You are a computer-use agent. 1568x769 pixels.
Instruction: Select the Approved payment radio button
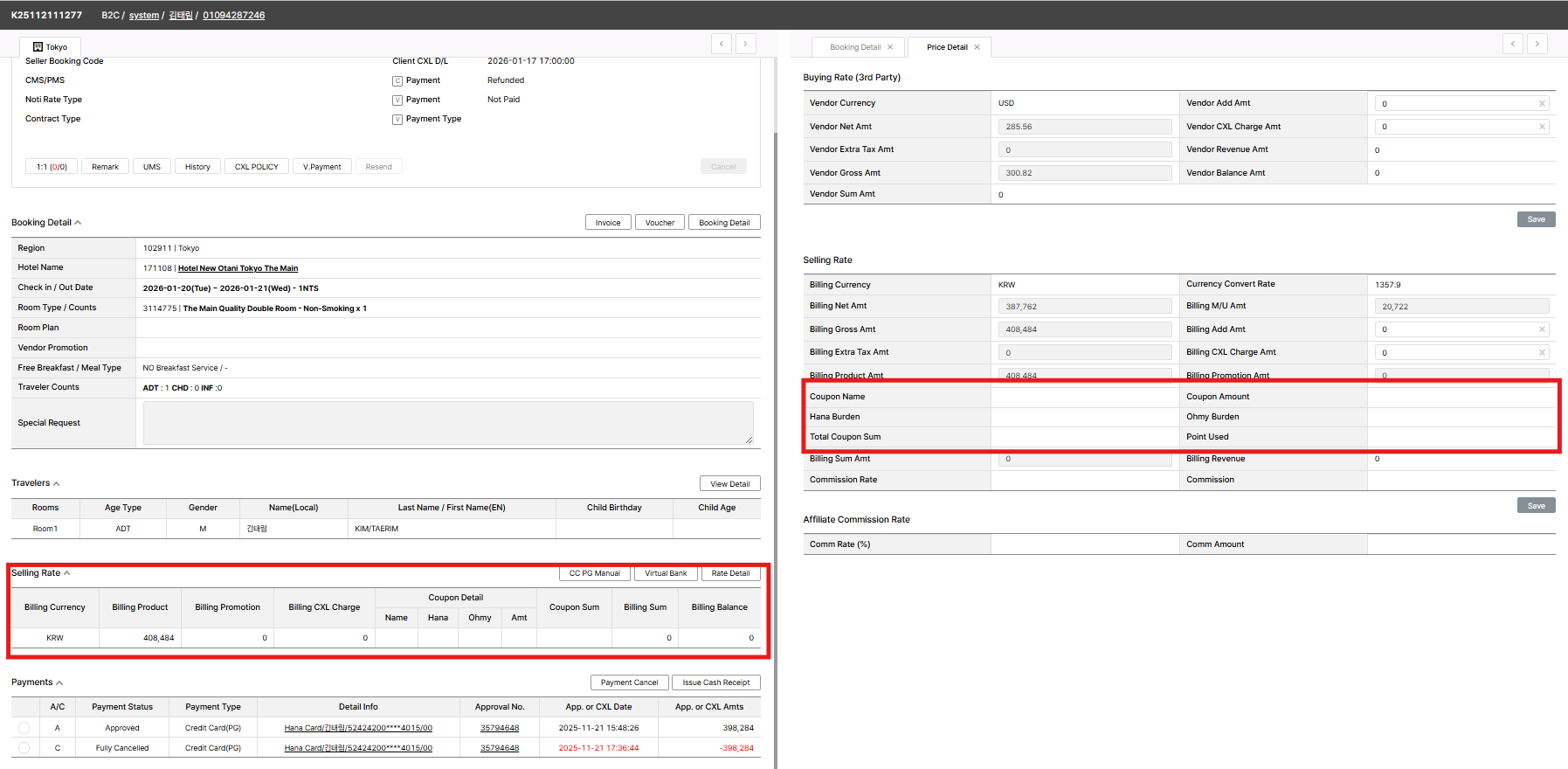[x=24, y=728]
